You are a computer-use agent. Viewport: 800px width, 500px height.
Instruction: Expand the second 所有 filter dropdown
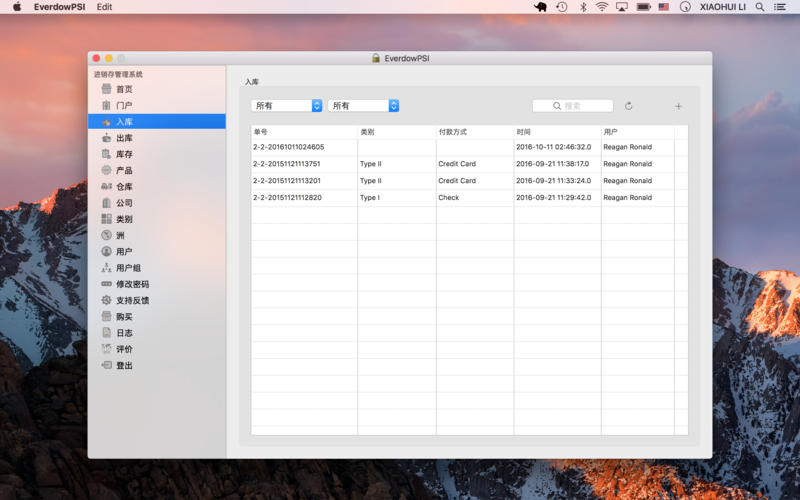(364, 106)
